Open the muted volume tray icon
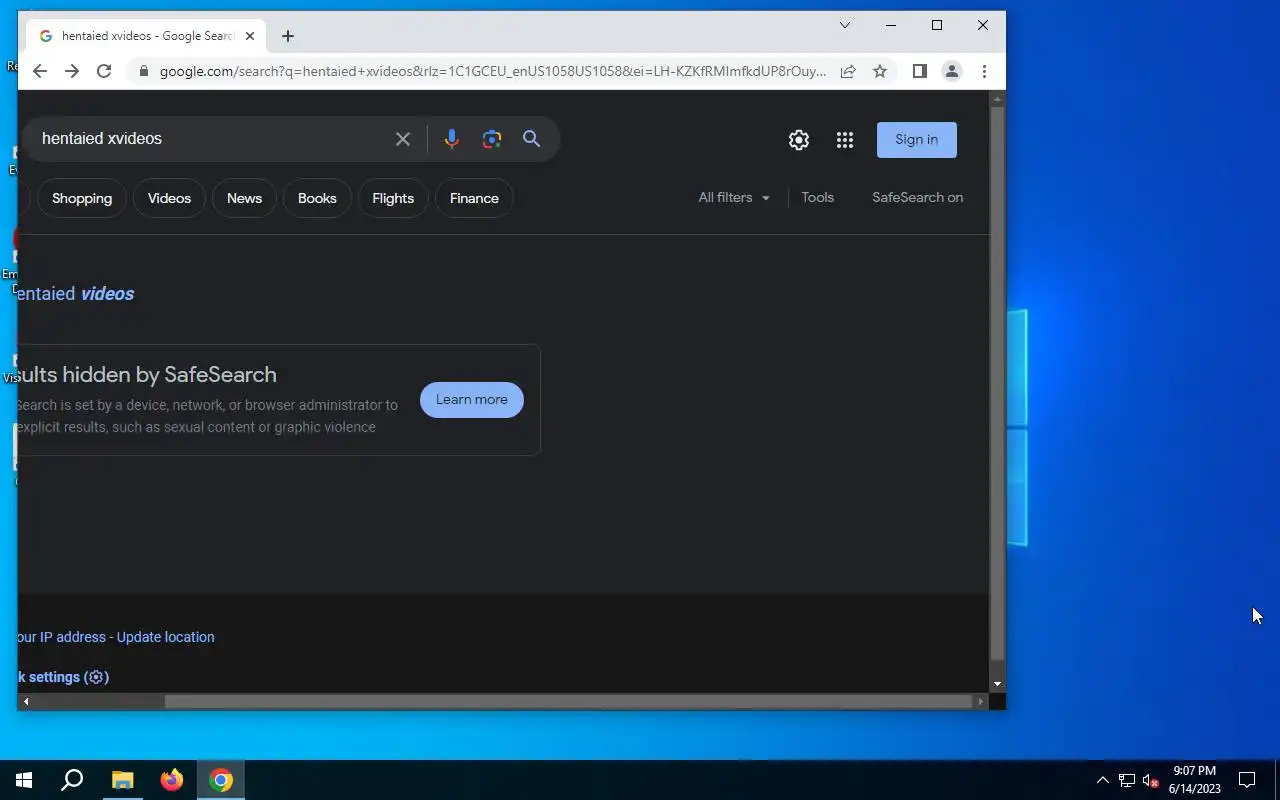The height and width of the screenshot is (800, 1280). pos(1151,780)
